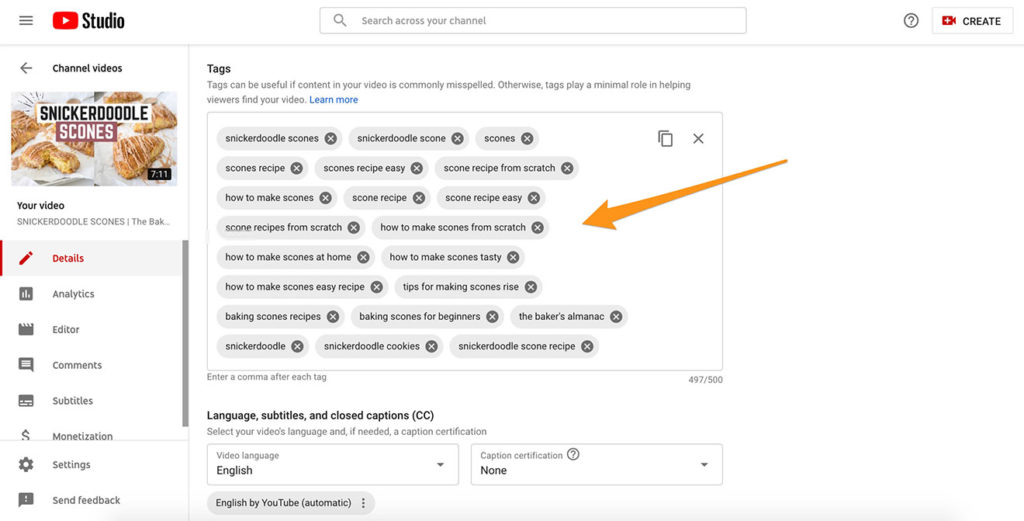Click the YouTube Studio logo
The height and width of the screenshot is (521, 1024).
click(88, 21)
